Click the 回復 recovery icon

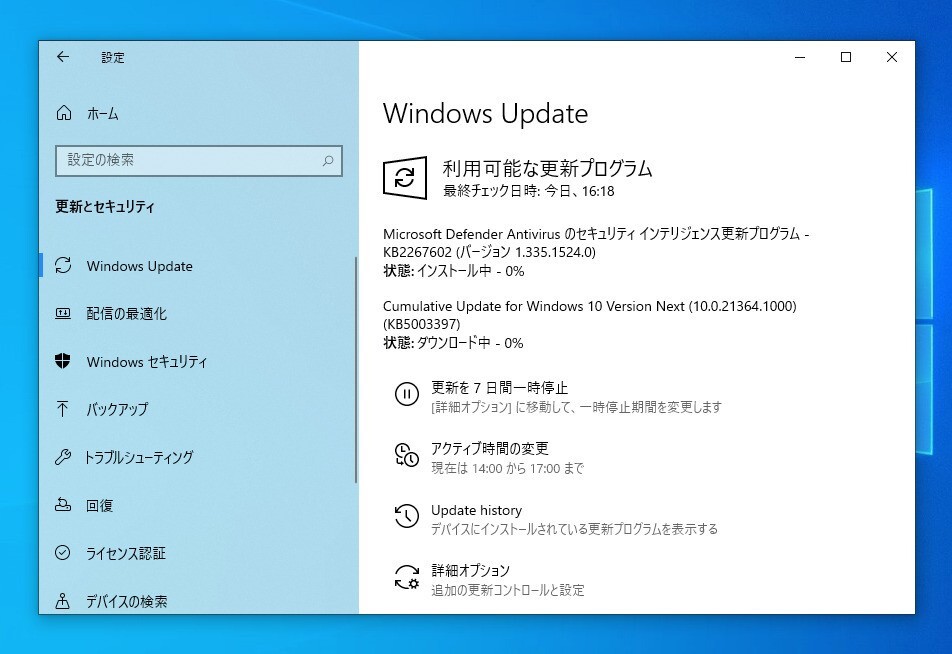point(63,505)
